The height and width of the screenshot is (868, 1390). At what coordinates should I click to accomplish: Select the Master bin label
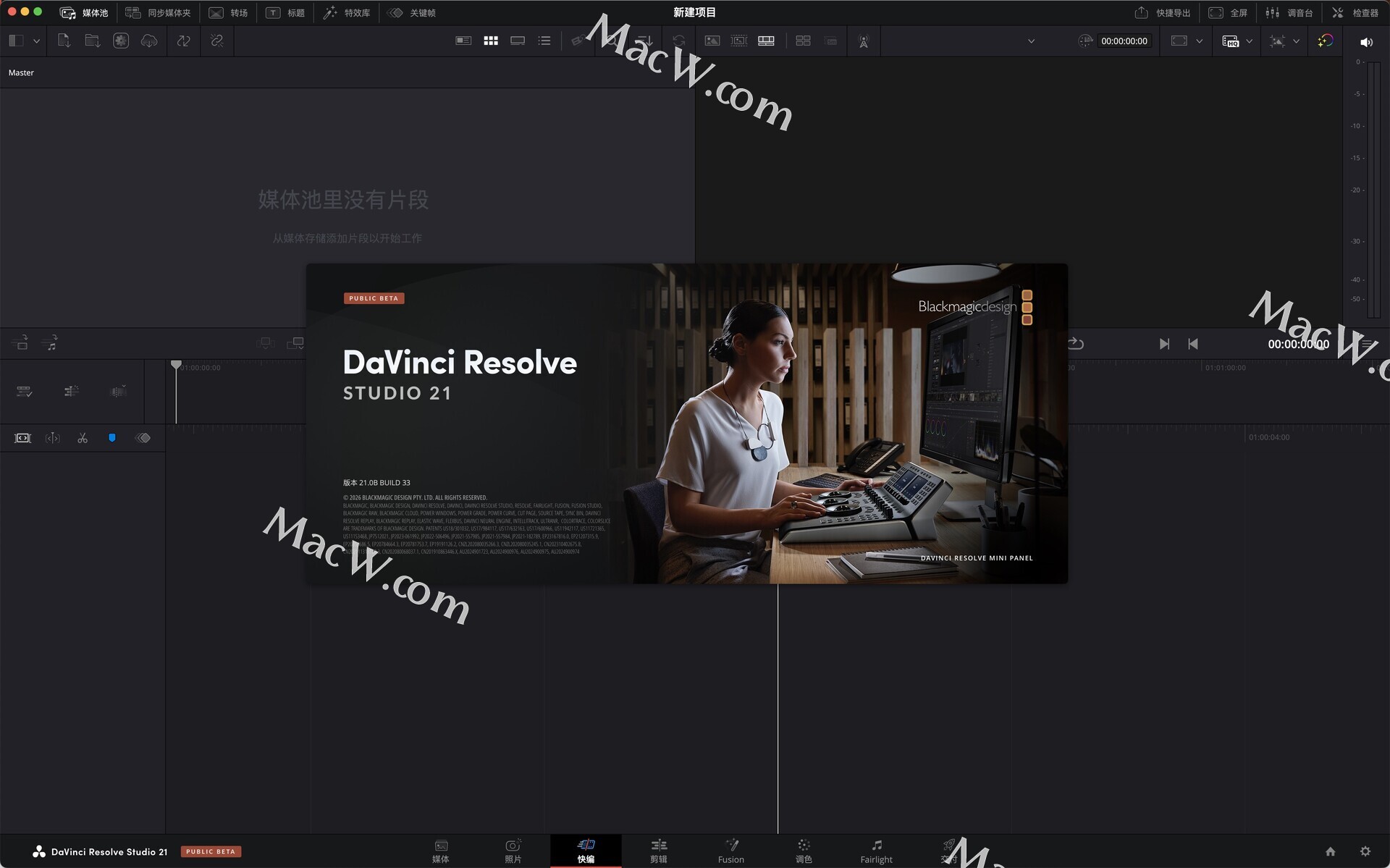click(21, 72)
